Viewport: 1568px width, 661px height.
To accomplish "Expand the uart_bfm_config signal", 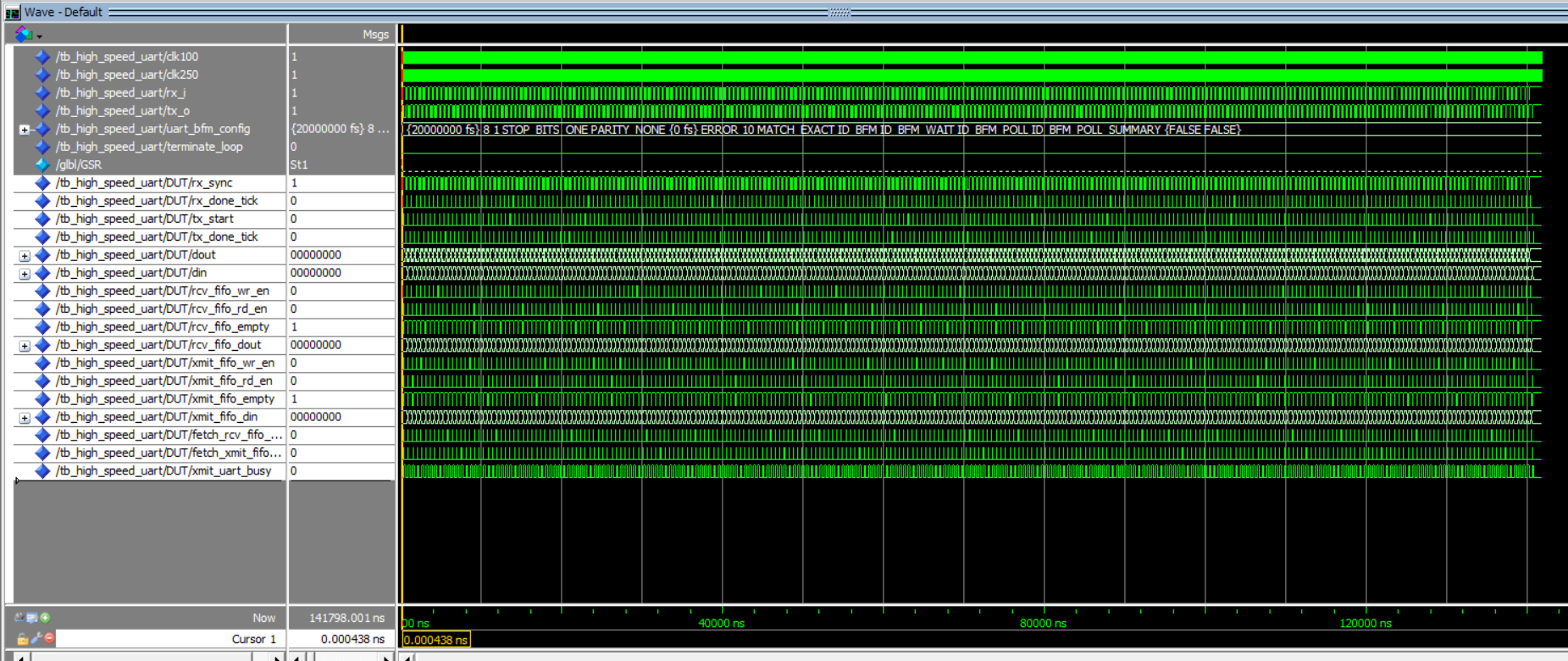I will pos(25,130).
